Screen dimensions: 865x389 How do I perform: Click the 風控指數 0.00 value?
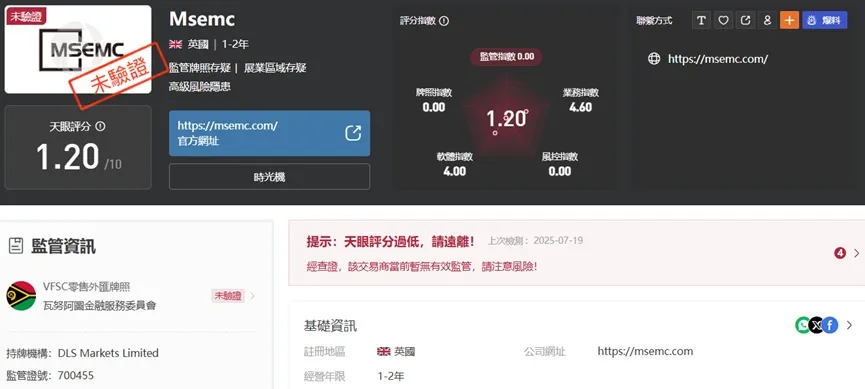(559, 171)
